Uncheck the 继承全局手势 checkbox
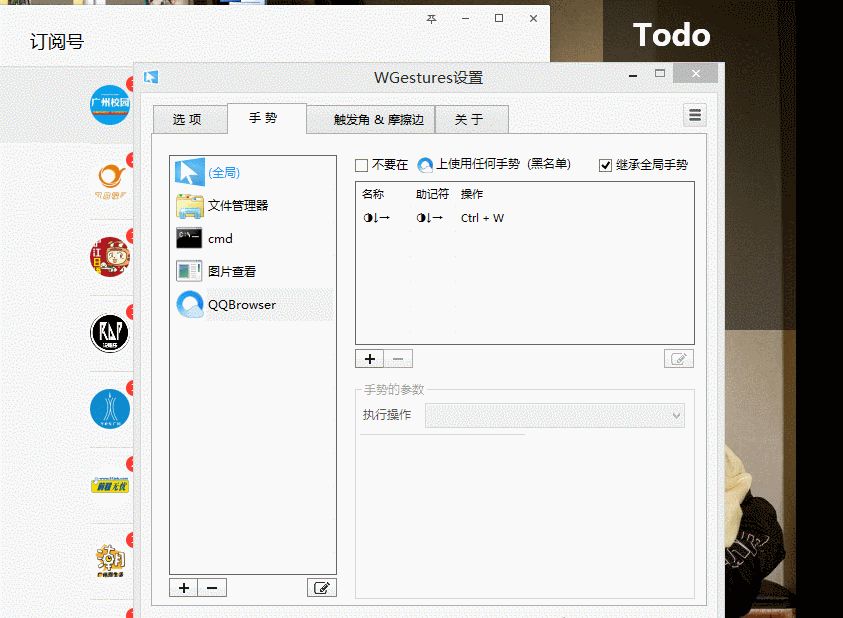Viewport: 843px width, 618px height. click(605, 165)
